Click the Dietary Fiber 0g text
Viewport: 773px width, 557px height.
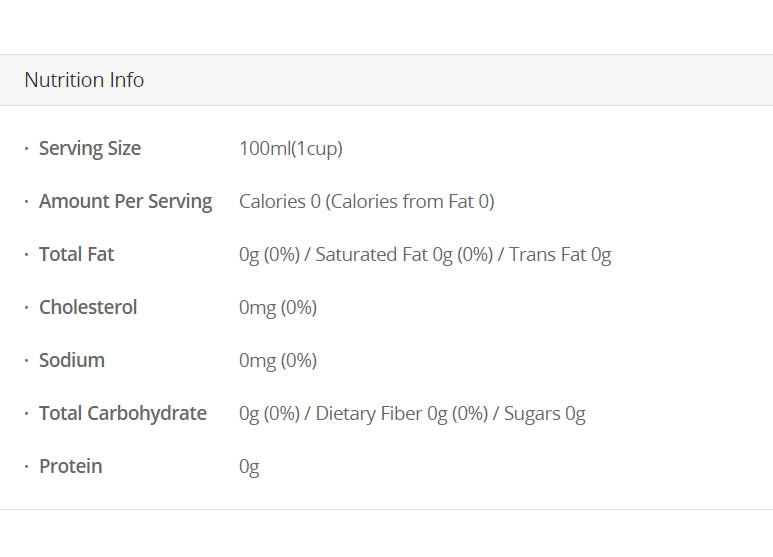point(381,413)
